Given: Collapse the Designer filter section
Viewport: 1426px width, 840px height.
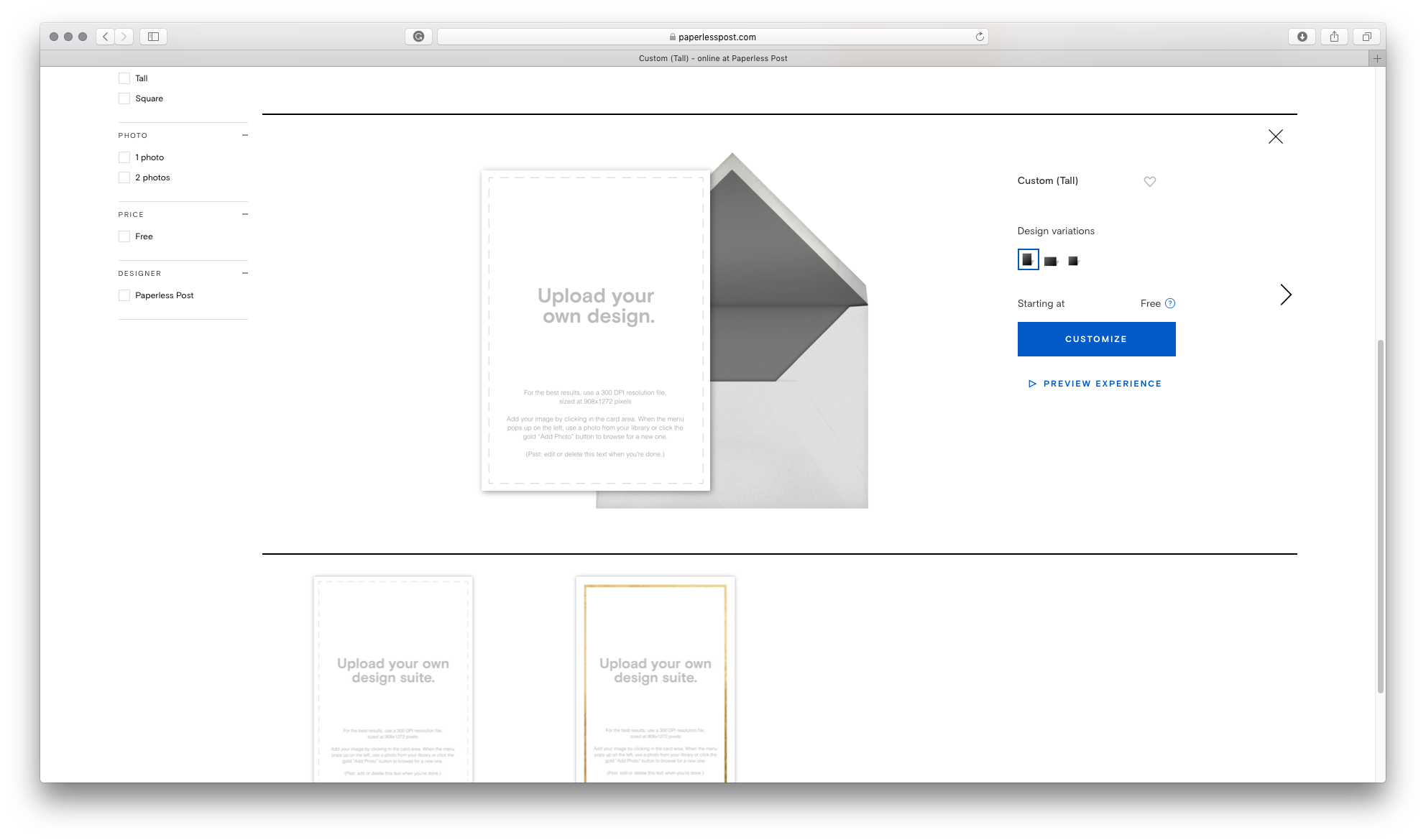Looking at the screenshot, I should coord(245,273).
